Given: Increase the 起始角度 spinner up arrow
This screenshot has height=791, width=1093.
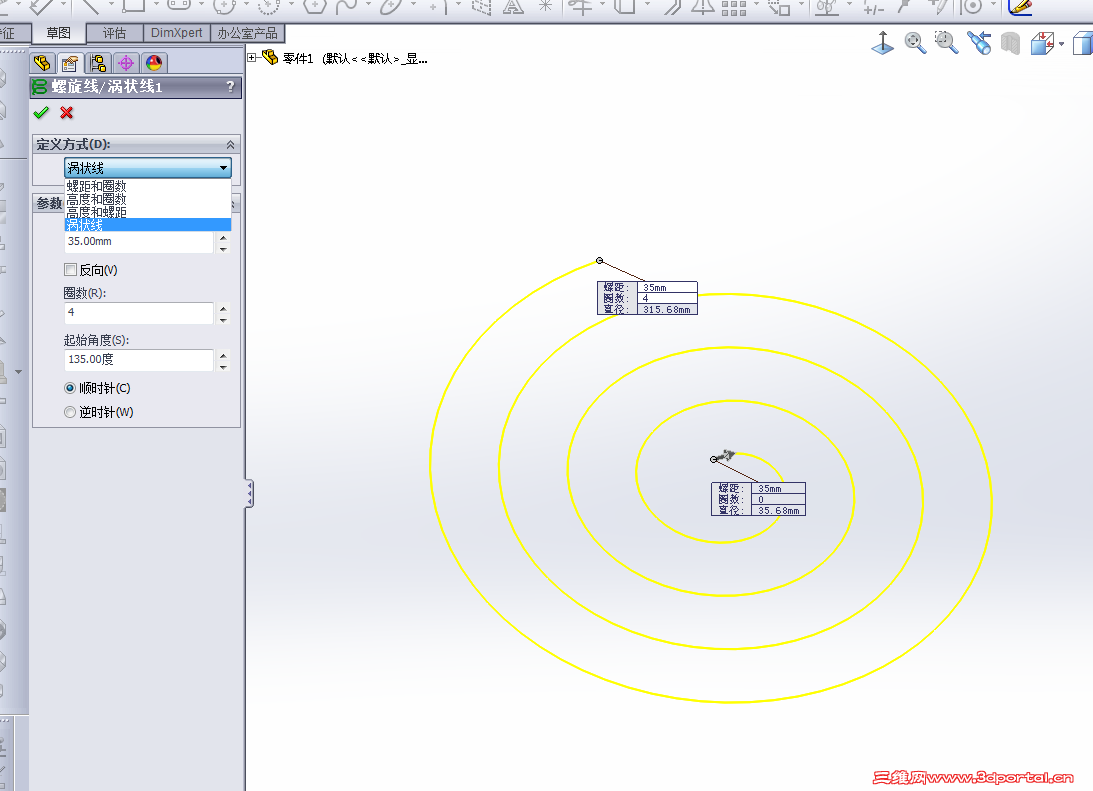Looking at the screenshot, I should 223,355.
